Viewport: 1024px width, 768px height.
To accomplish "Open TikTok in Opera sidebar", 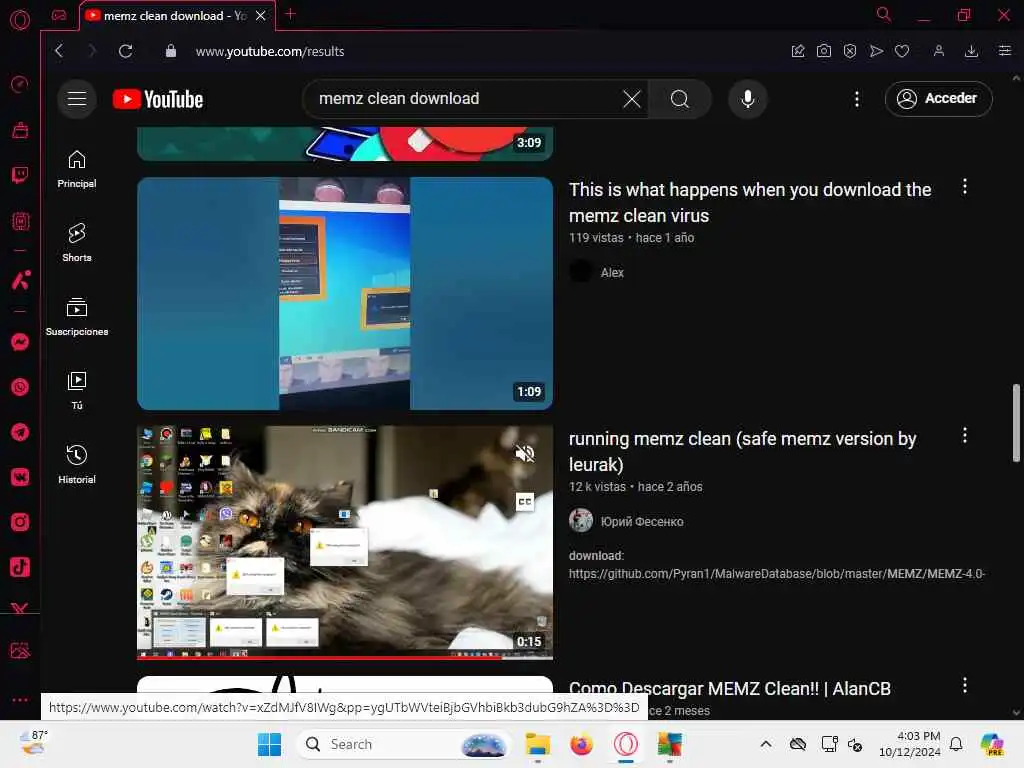I will pos(20,567).
